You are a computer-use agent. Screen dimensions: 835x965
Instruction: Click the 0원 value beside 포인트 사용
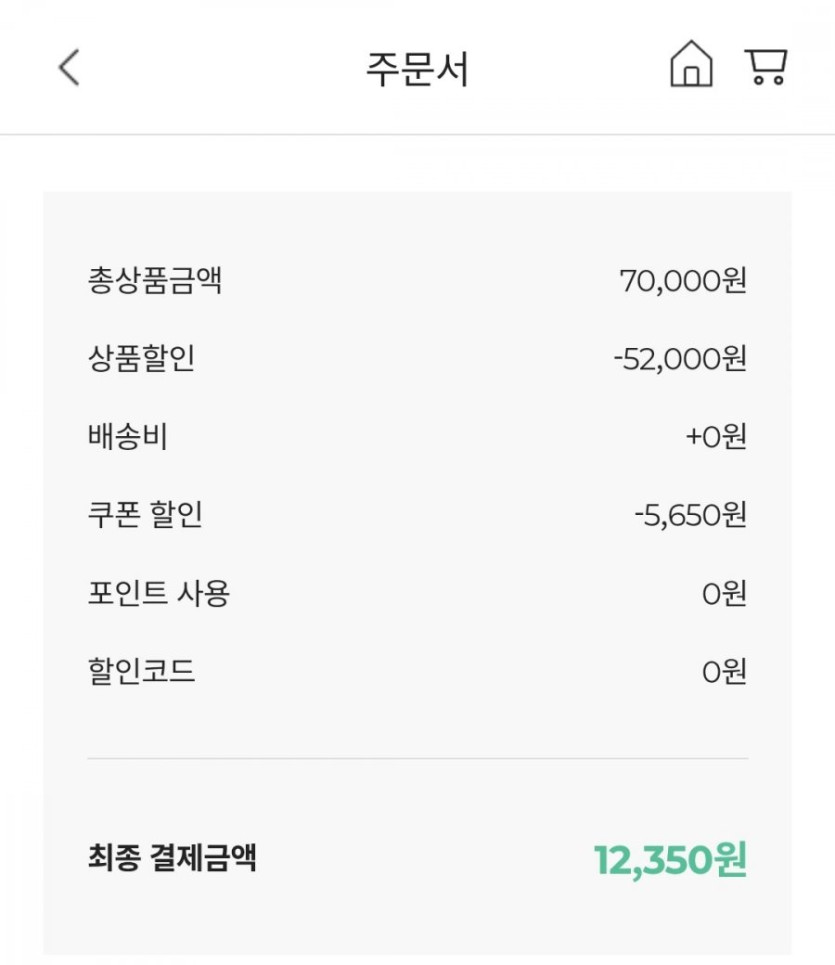click(724, 593)
